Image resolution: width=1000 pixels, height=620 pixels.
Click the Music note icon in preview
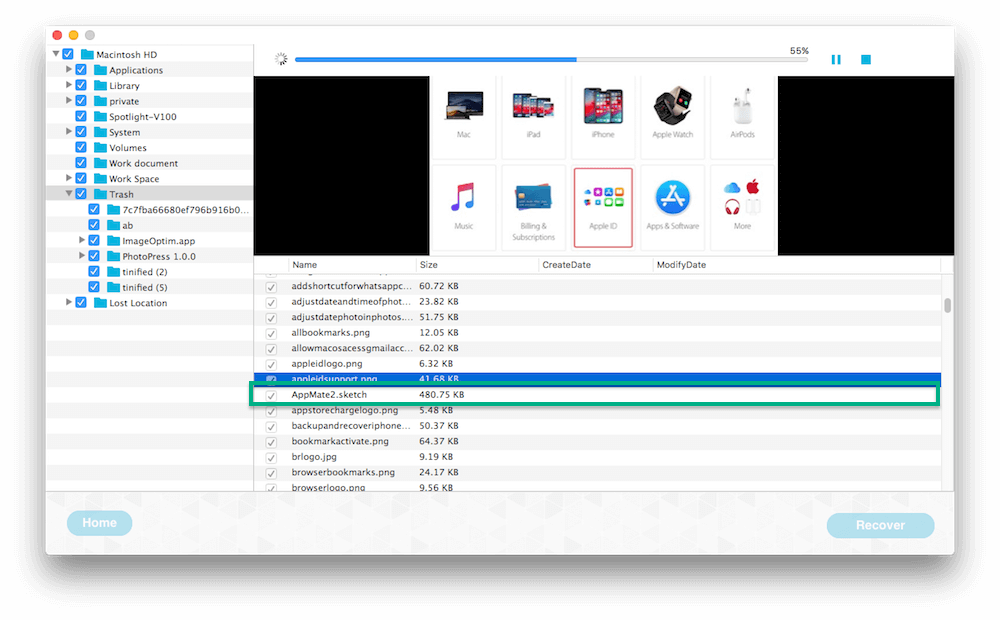[463, 196]
